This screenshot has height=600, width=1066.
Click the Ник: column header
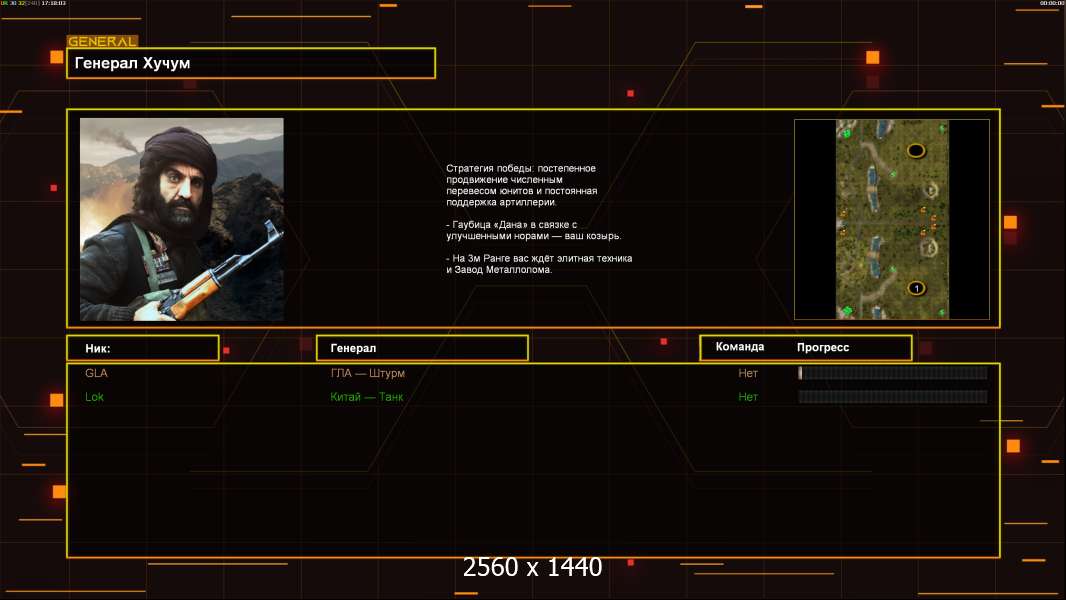tap(143, 348)
